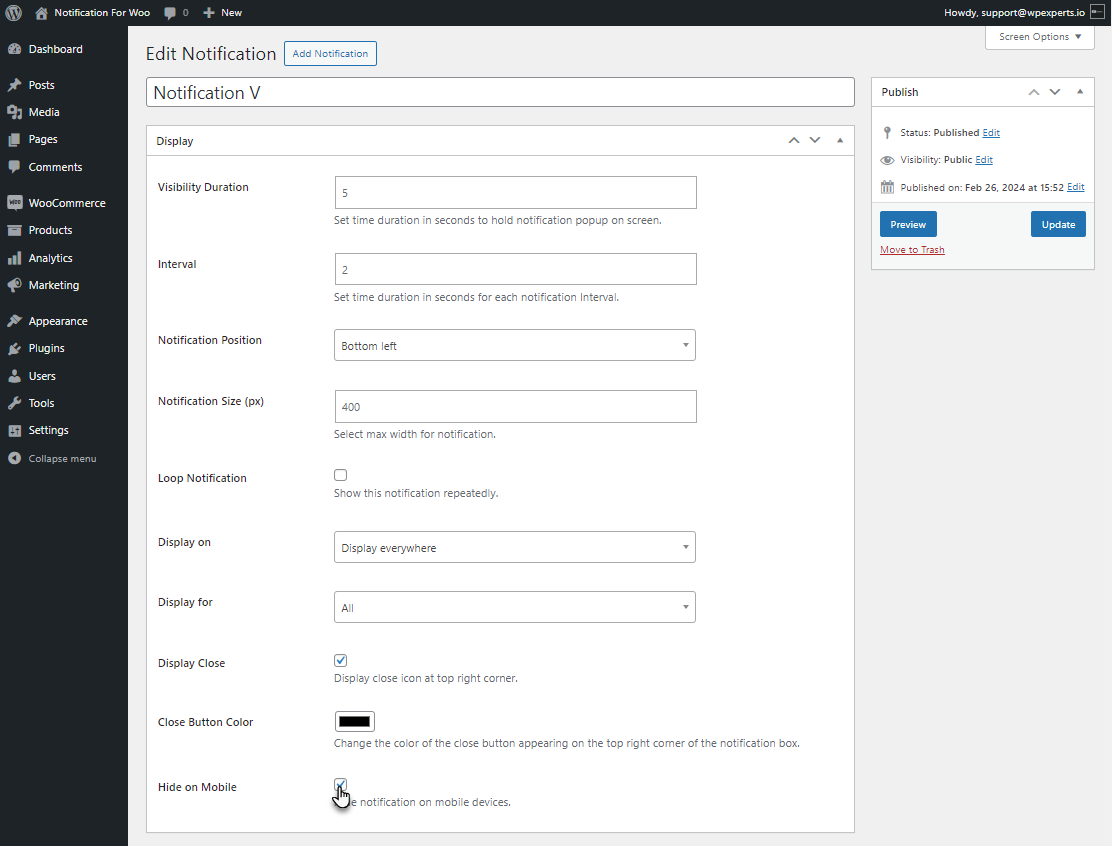Move the Display panel up

coord(794,140)
